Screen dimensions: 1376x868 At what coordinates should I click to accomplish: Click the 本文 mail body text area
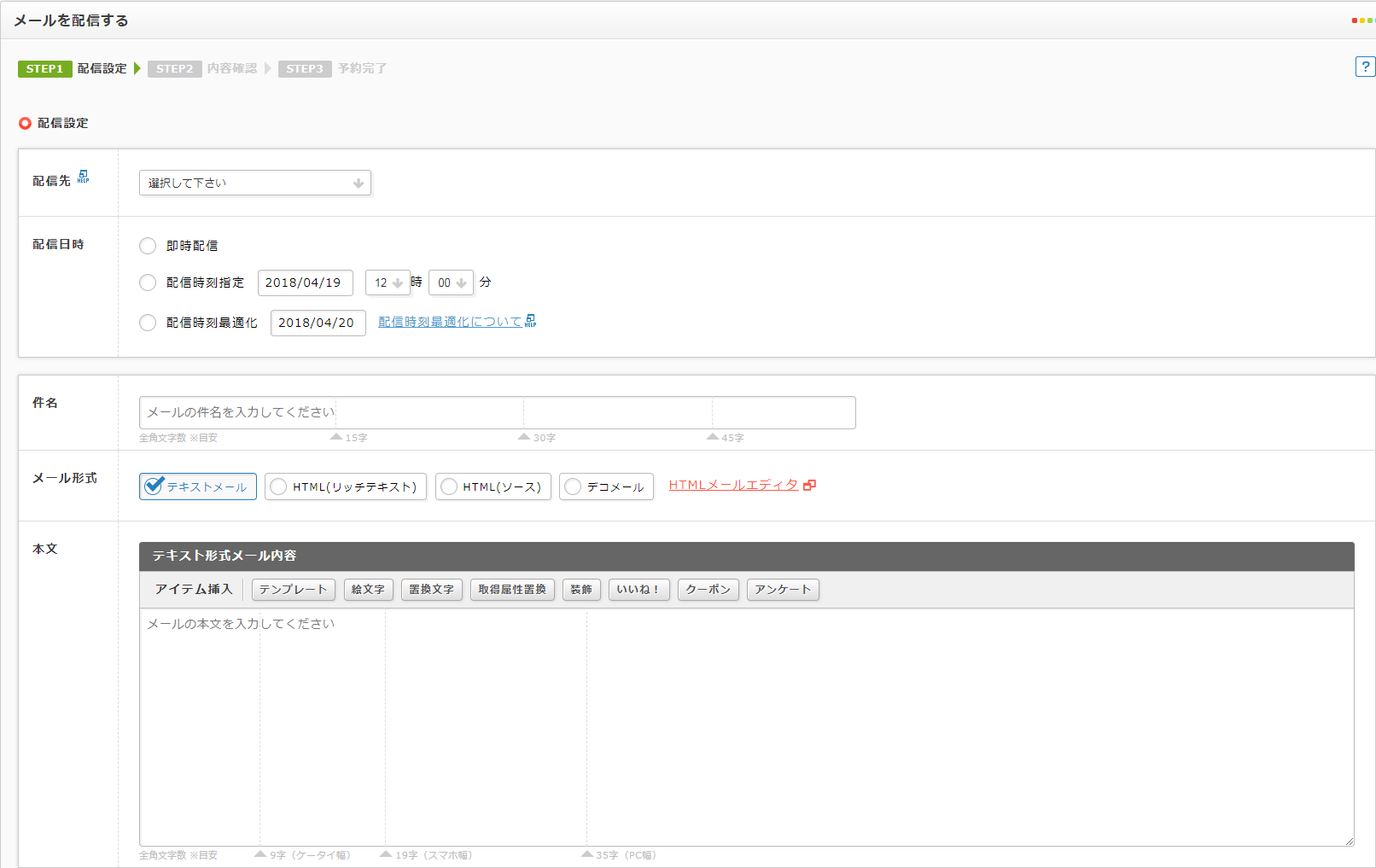747,727
